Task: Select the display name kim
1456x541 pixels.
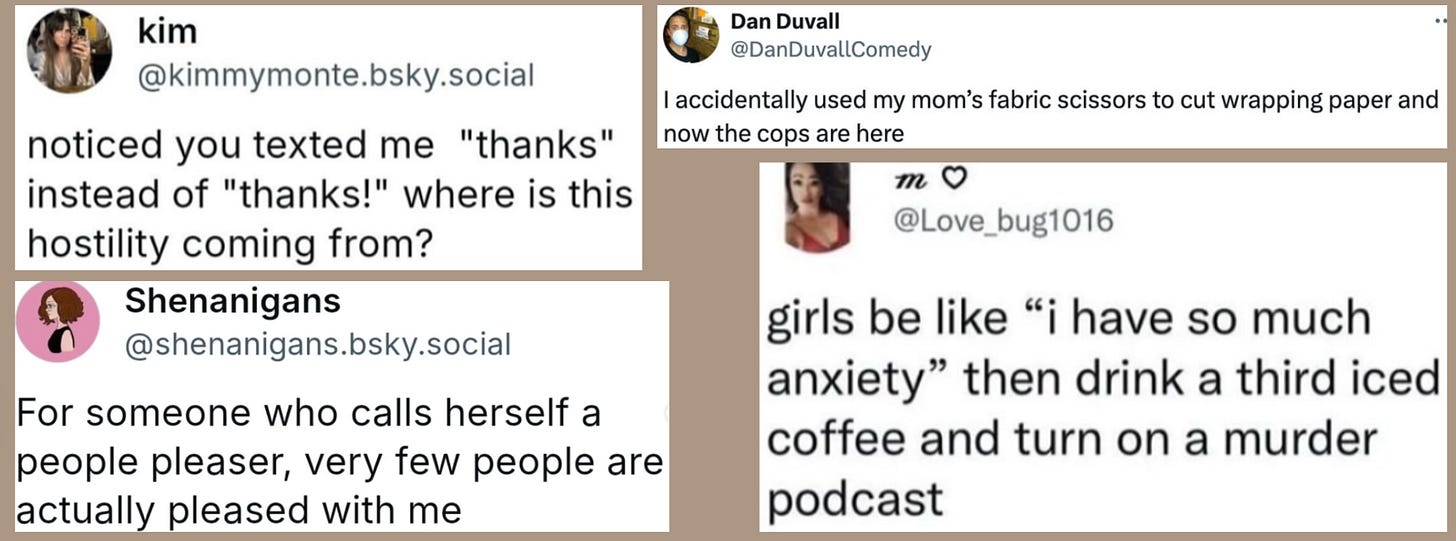Action: click(167, 31)
